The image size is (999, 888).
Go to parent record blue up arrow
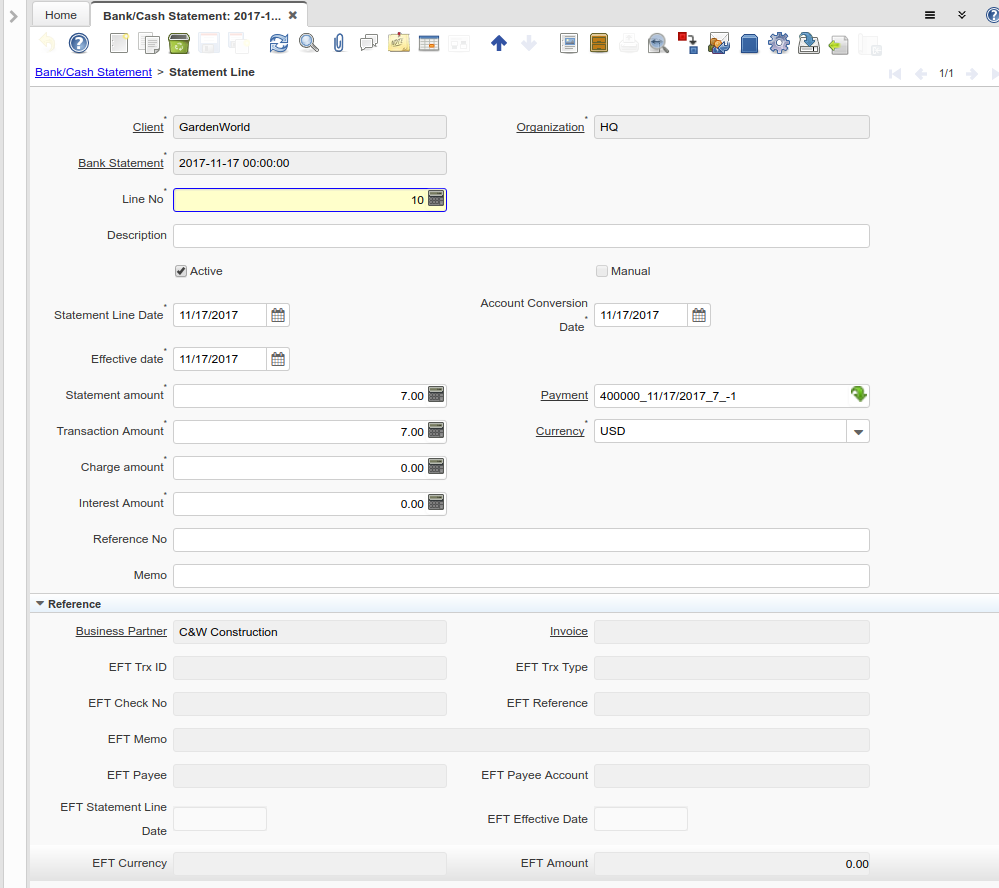coord(498,43)
